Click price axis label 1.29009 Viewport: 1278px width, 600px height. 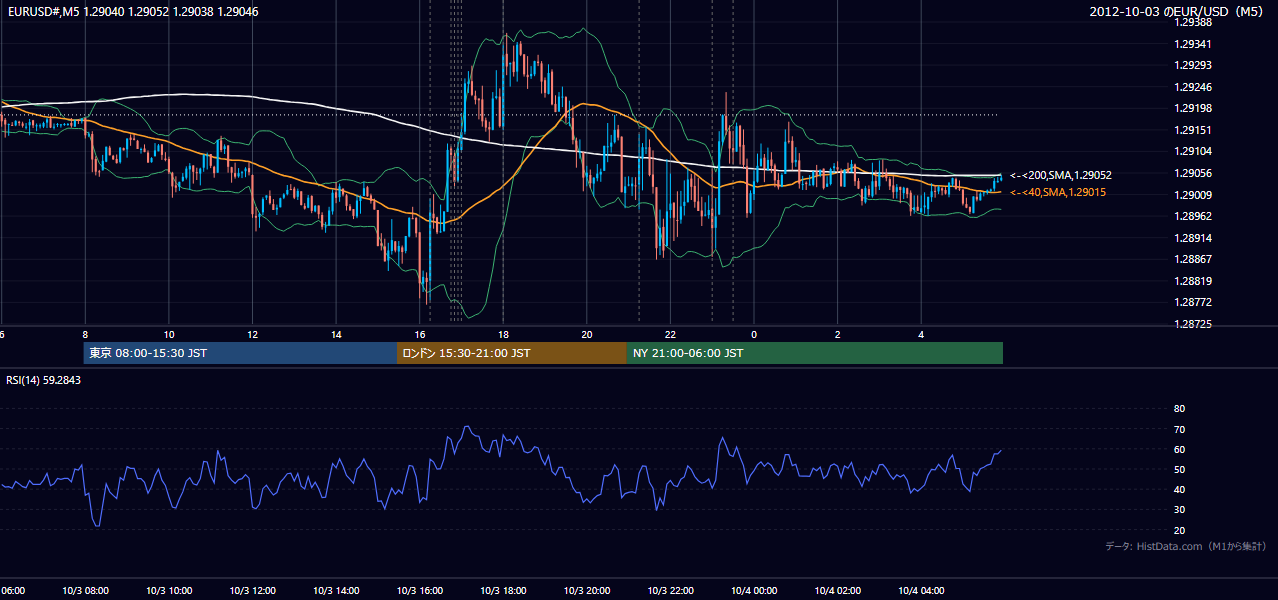(x=1195, y=195)
